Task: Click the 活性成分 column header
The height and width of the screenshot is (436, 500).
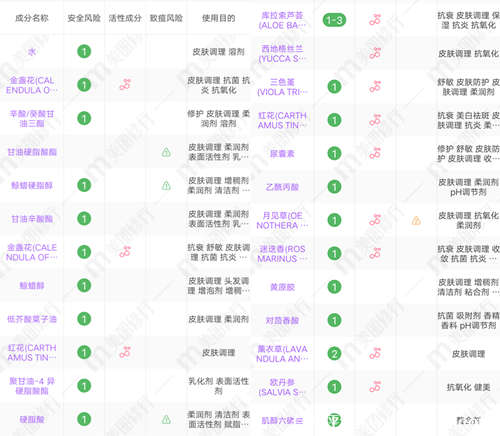Action: coord(125,18)
